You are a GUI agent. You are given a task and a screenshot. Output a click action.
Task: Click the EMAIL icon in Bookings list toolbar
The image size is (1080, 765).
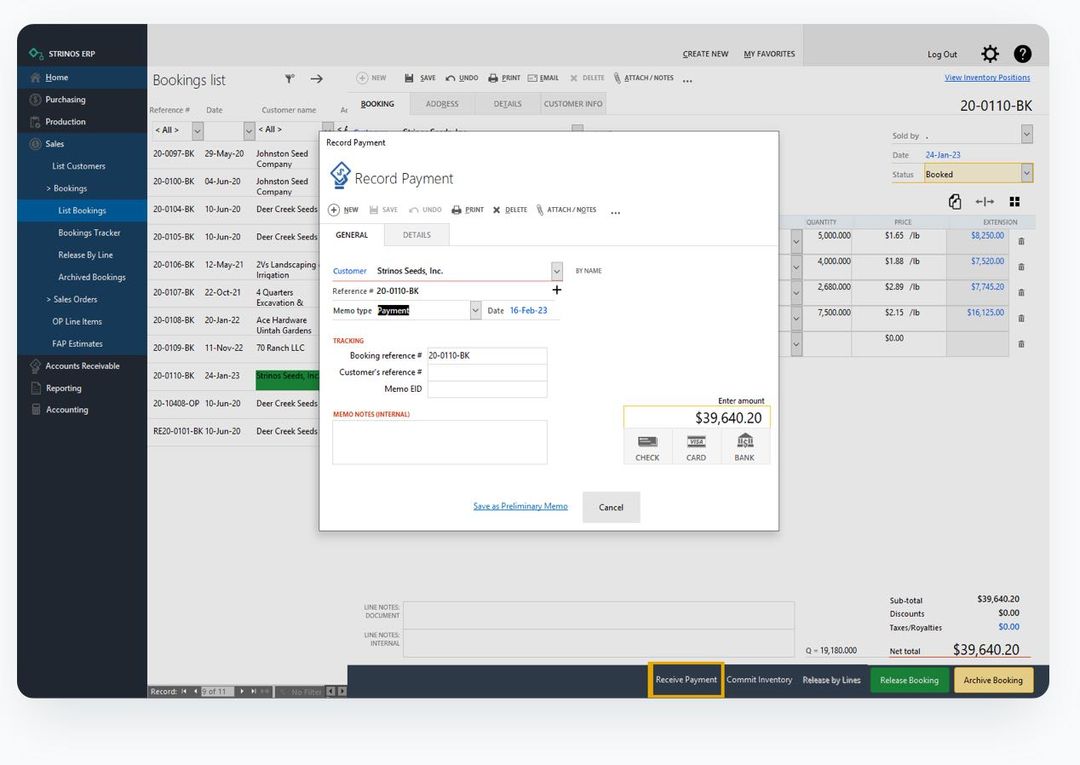click(543, 78)
